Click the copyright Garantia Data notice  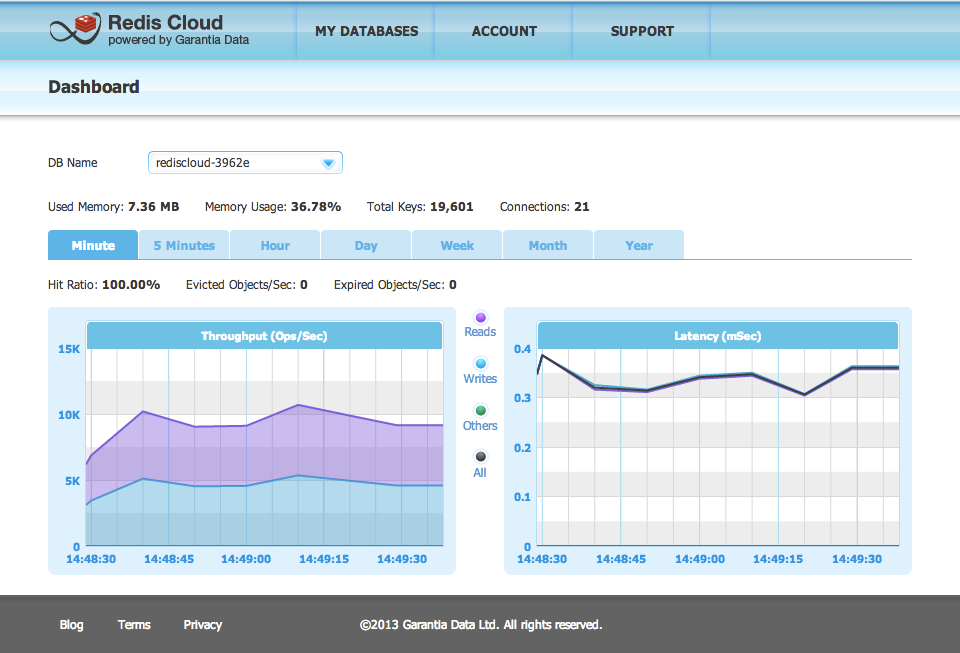point(481,625)
